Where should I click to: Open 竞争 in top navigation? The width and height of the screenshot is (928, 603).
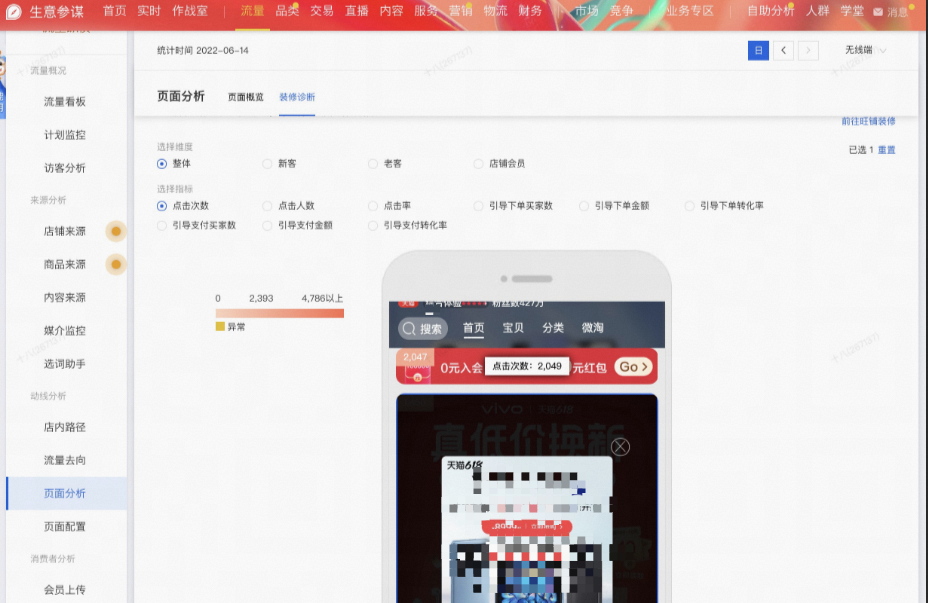[621, 11]
